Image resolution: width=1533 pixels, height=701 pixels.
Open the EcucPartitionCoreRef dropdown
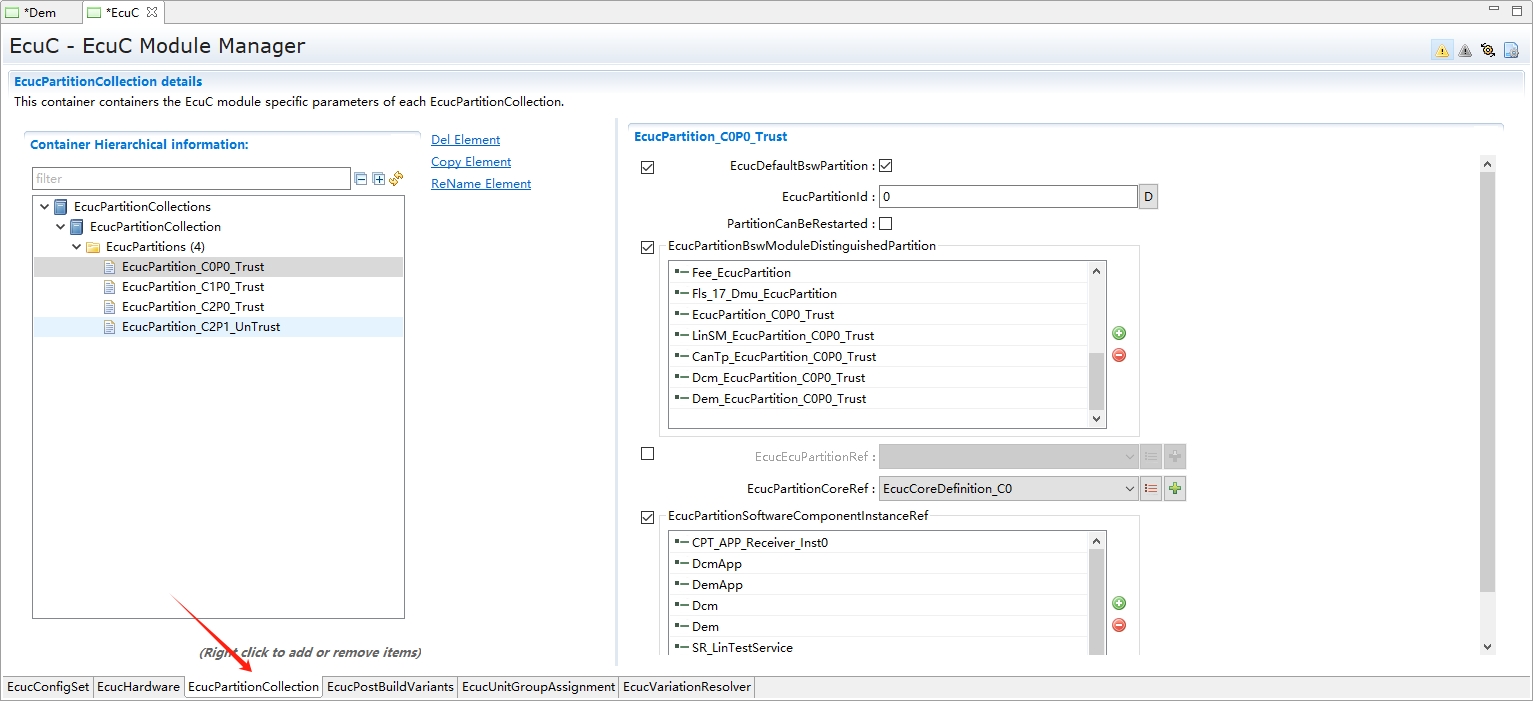point(1129,488)
